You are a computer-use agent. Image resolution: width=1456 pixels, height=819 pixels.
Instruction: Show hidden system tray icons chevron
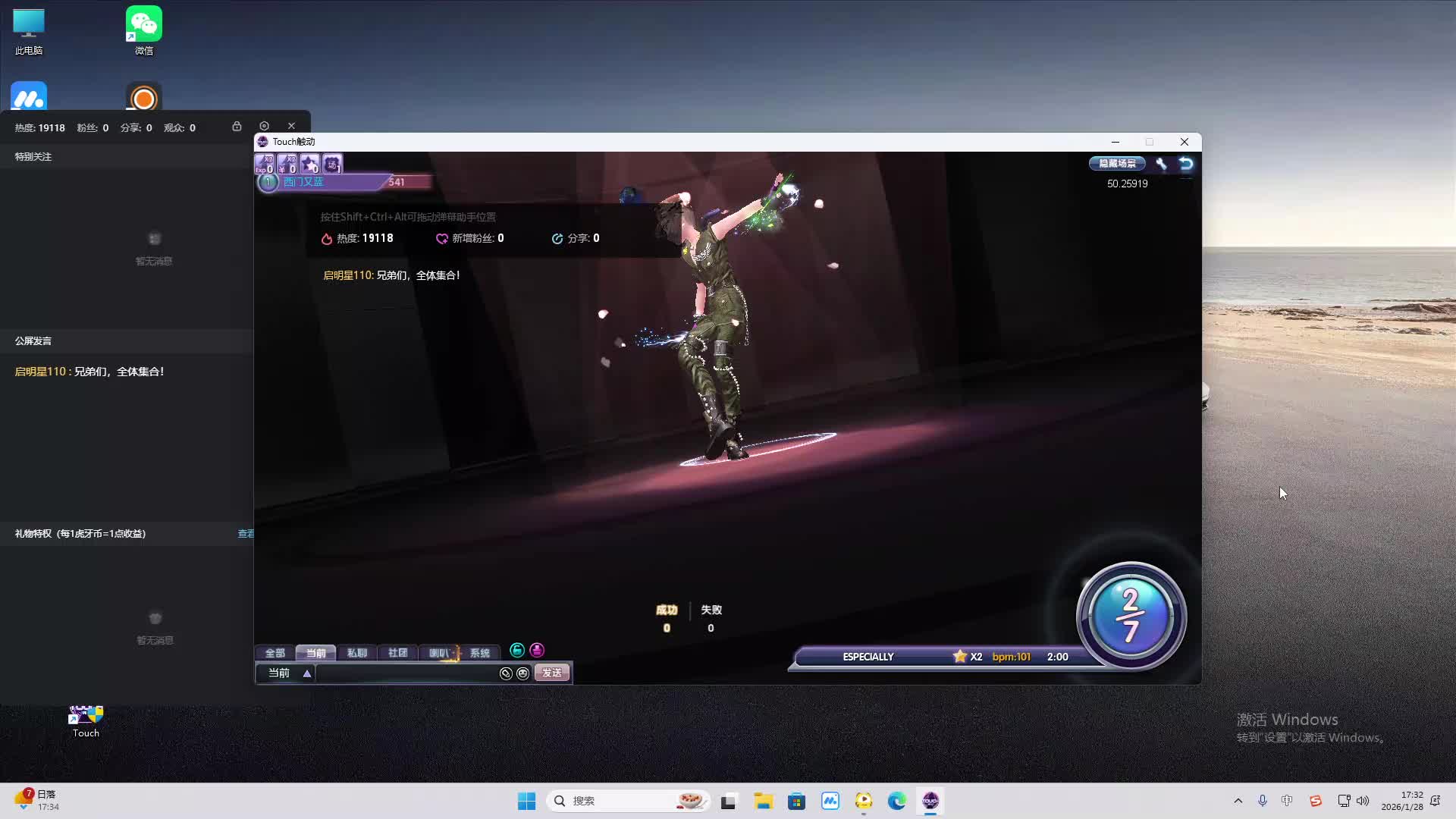pyautogui.click(x=1238, y=801)
